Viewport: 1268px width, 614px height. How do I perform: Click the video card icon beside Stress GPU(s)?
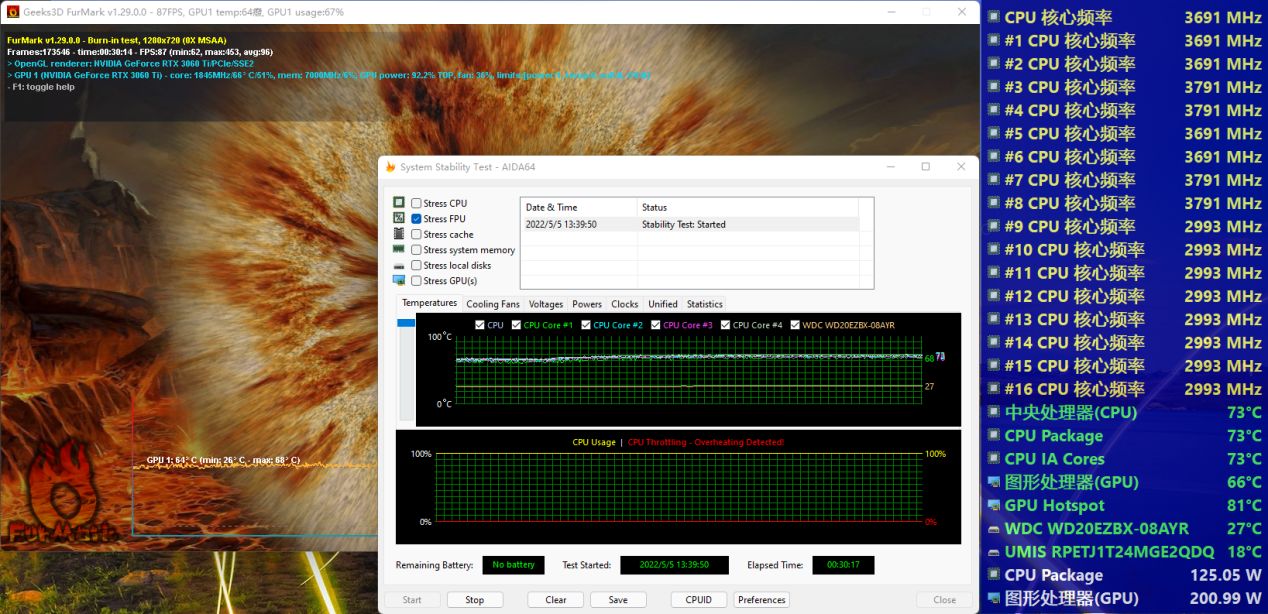(399, 280)
